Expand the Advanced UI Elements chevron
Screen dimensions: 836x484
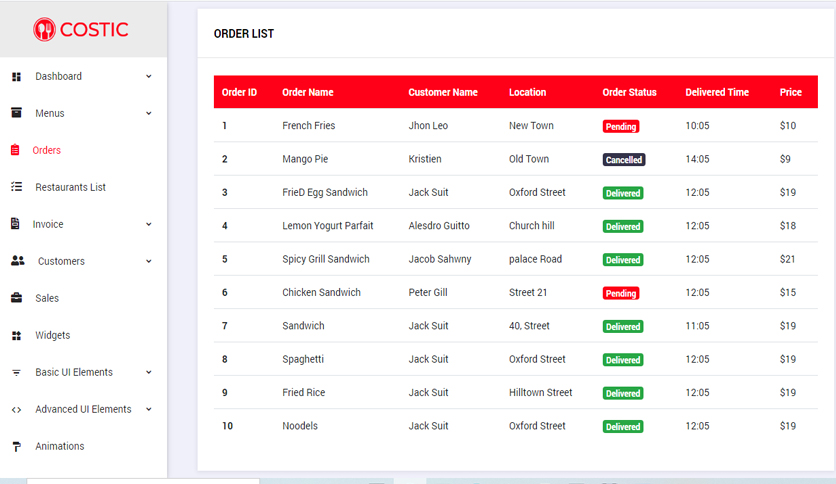pos(149,409)
